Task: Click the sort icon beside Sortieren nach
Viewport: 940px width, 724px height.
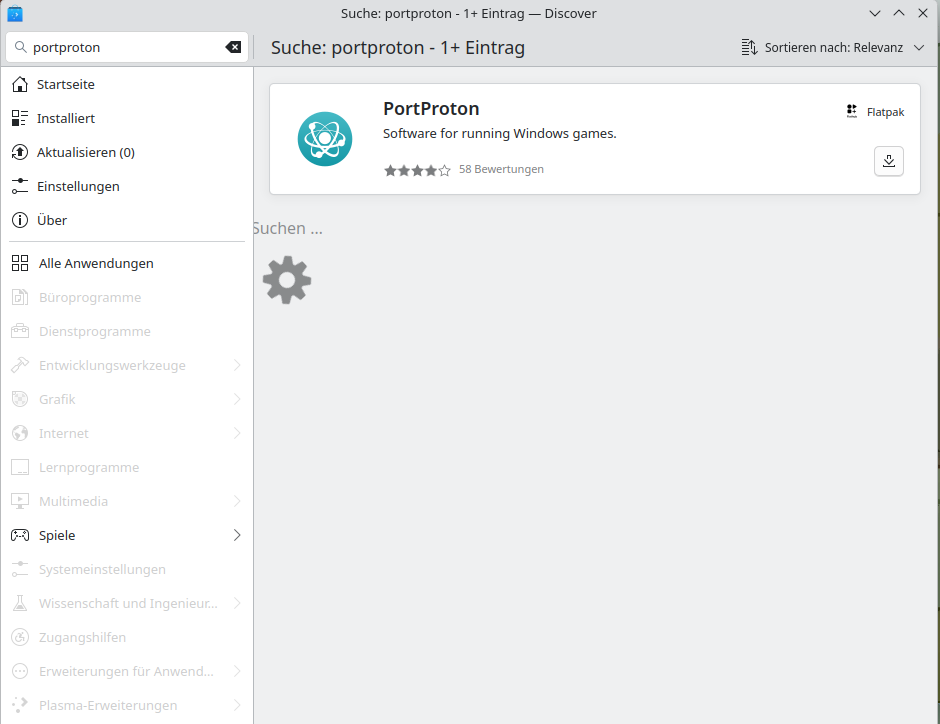Action: 749,47
